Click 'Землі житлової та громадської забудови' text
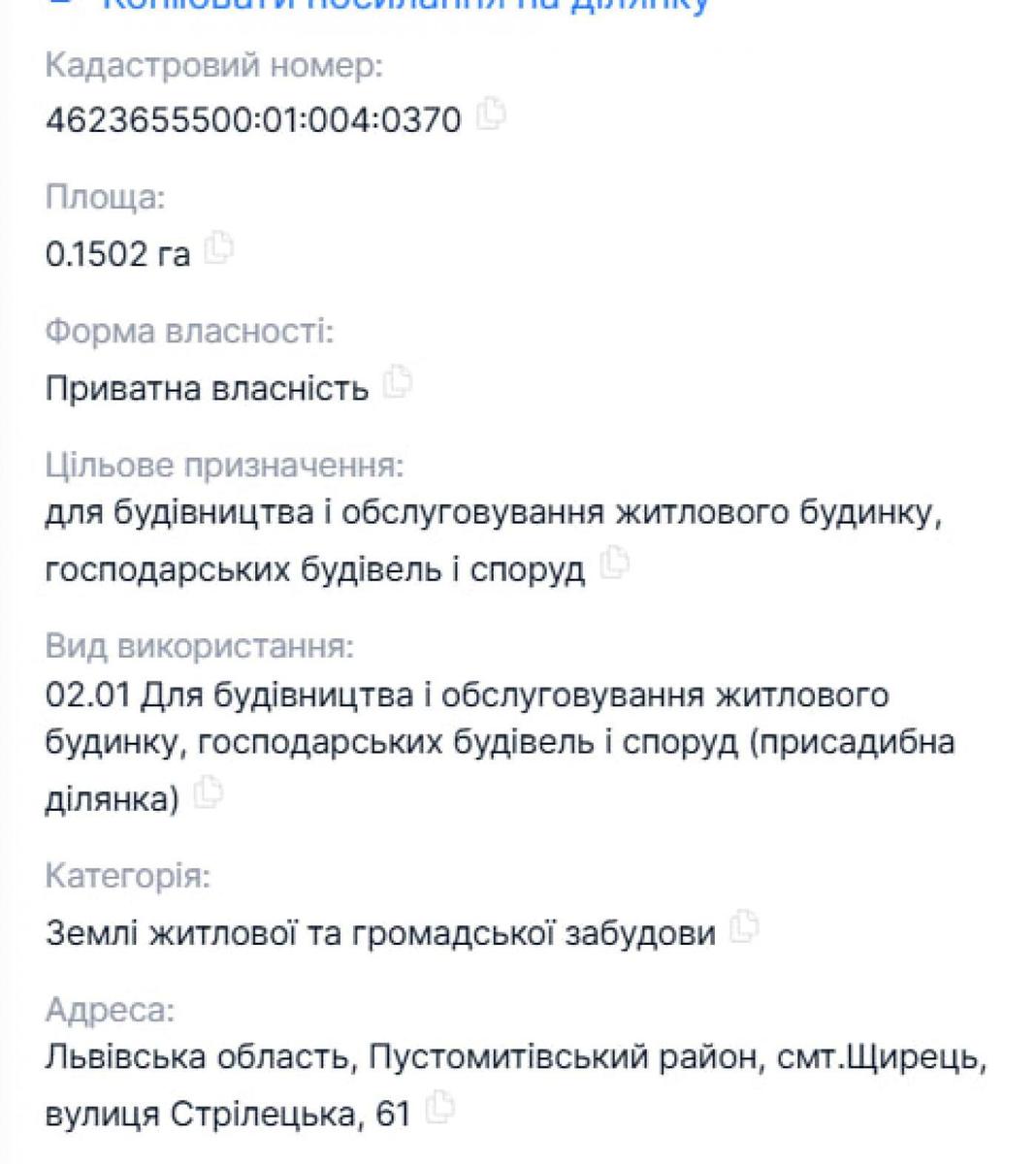The image size is (1036, 1164). coord(380,933)
